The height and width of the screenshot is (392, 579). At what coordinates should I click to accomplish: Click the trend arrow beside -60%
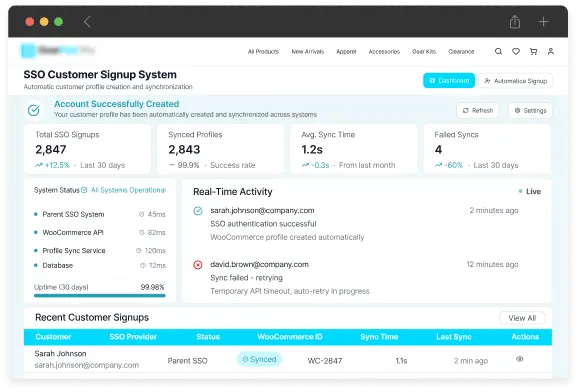tap(438, 165)
